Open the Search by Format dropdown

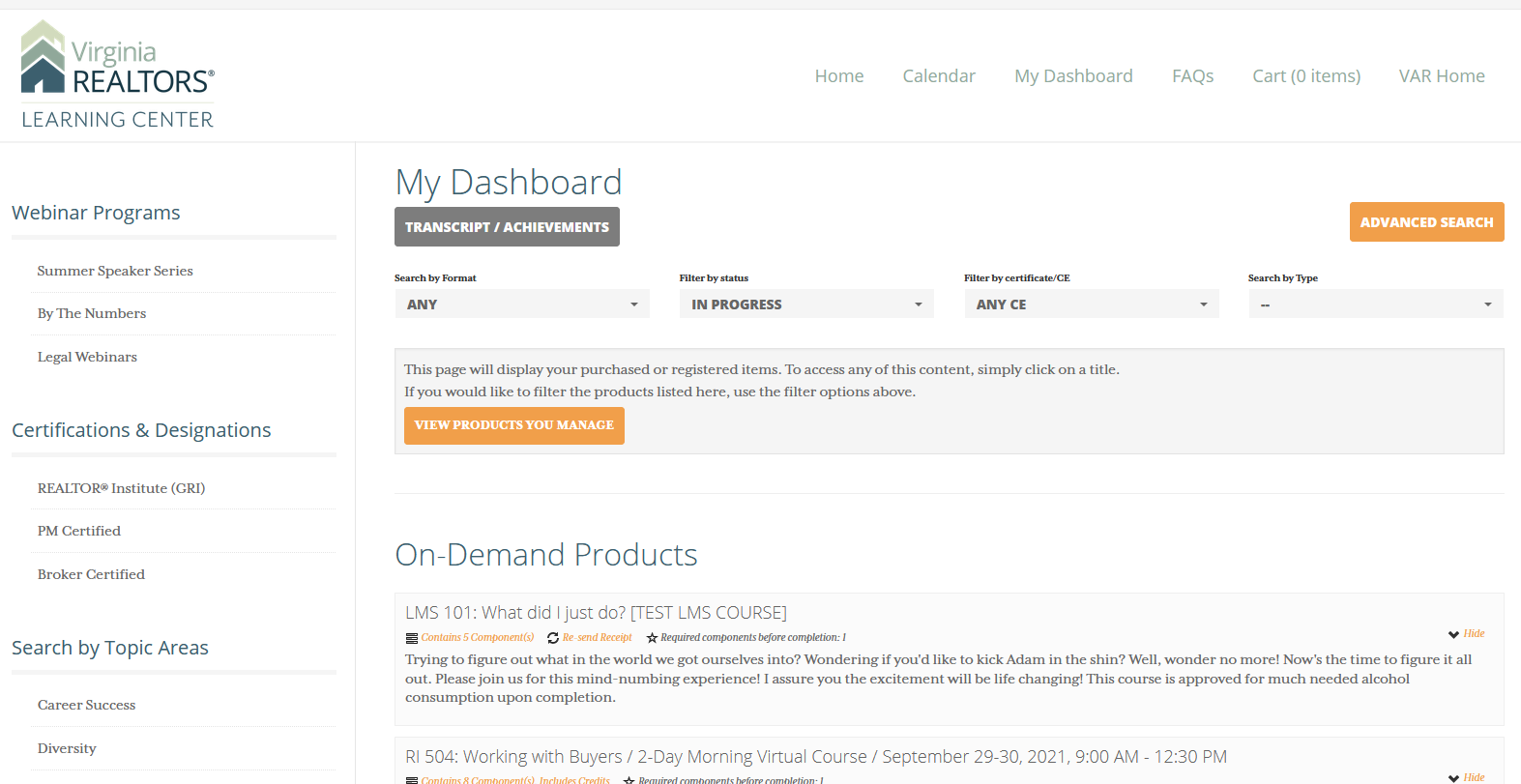(522, 305)
